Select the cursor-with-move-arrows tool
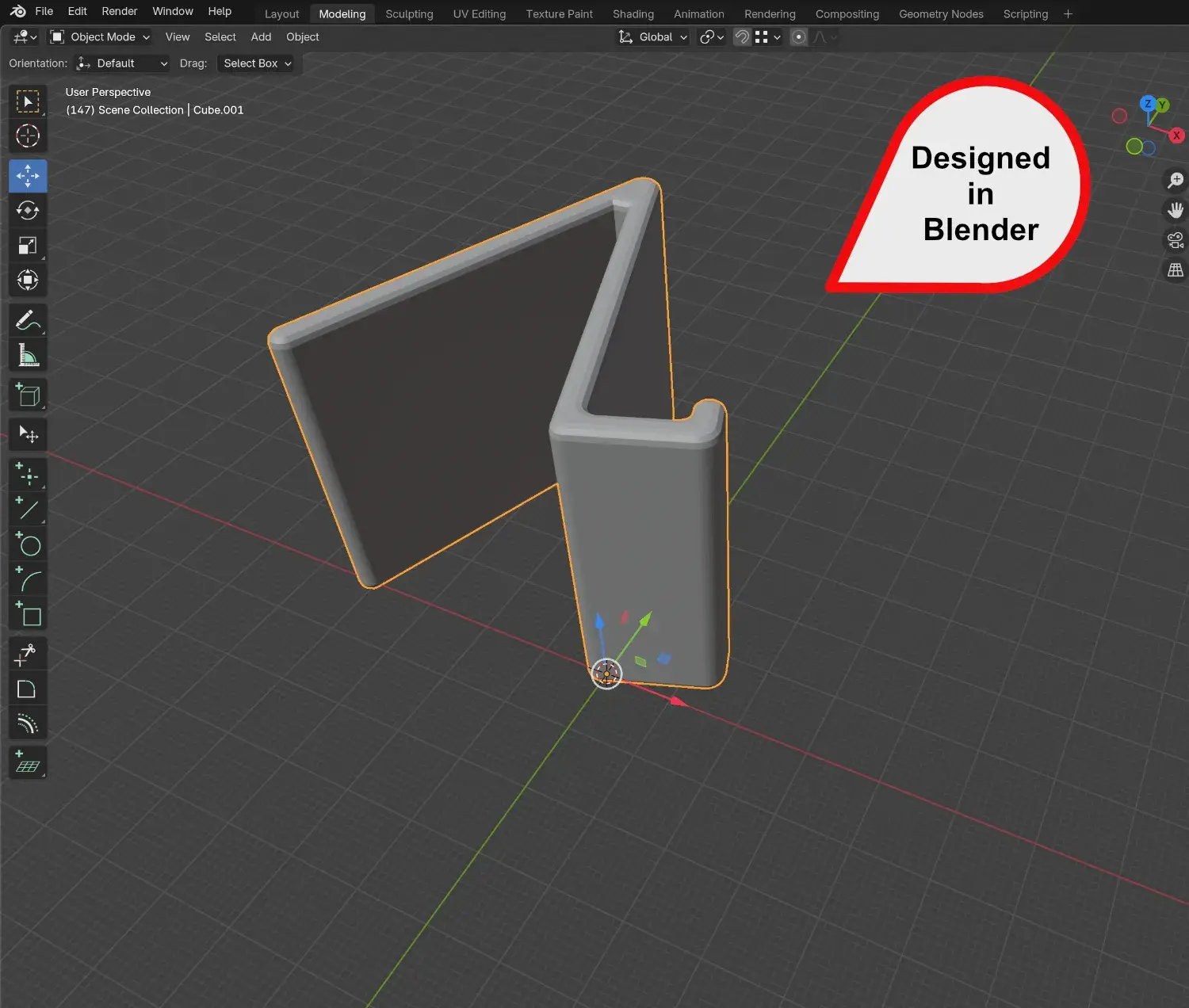The width and height of the screenshot is (1189, 1008). click(x=28, y=434)
